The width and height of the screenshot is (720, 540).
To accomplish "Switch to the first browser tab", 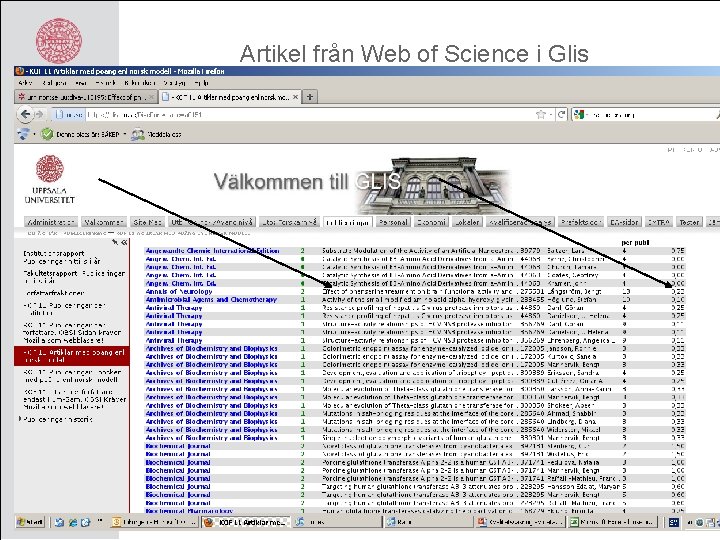I will point(86,97).
